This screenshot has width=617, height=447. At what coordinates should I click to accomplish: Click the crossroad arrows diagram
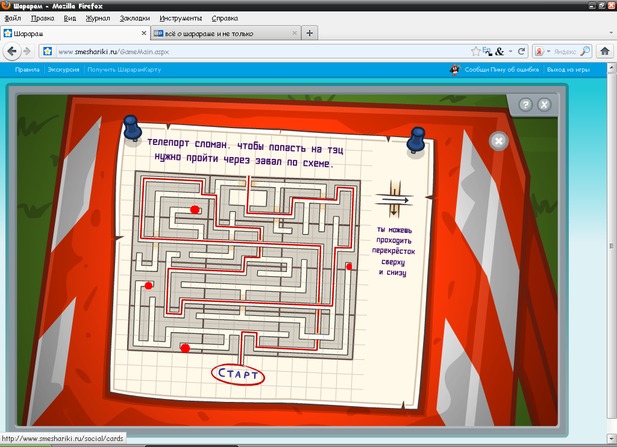point(395,199)
